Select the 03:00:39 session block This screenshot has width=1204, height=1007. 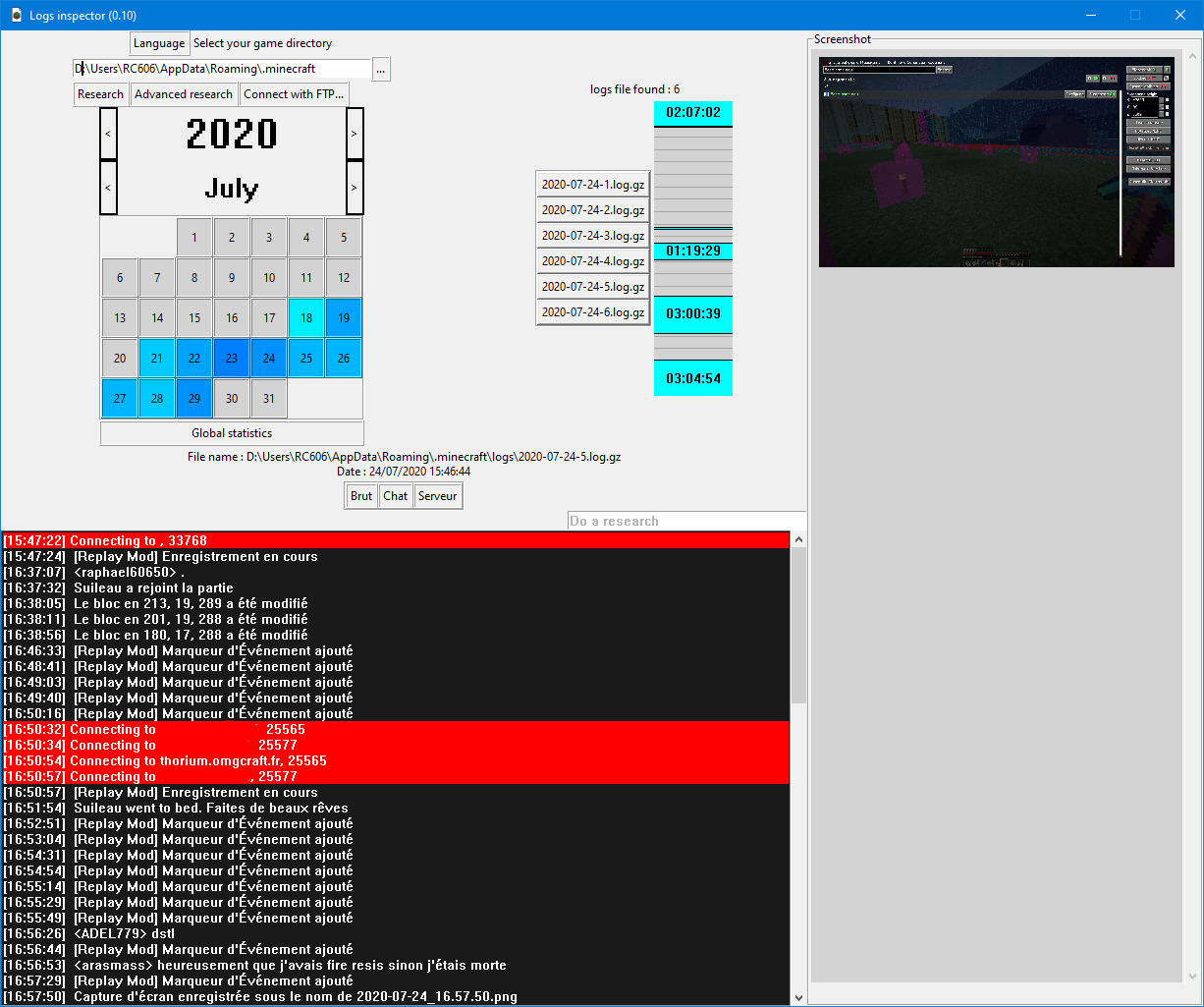pos(692,314)
